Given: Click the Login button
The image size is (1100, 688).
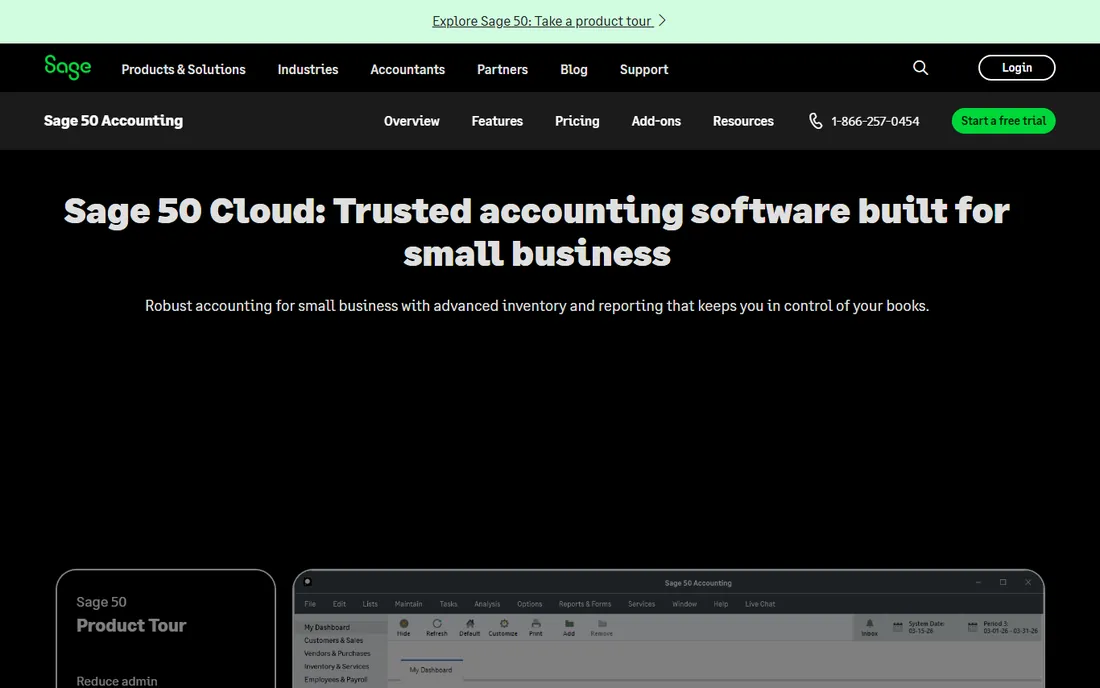Looking at the screenshot, I should 1017,67.
